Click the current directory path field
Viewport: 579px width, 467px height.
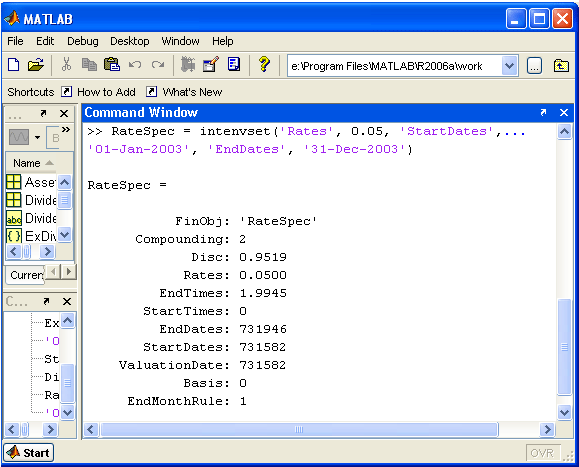point(395,66)
